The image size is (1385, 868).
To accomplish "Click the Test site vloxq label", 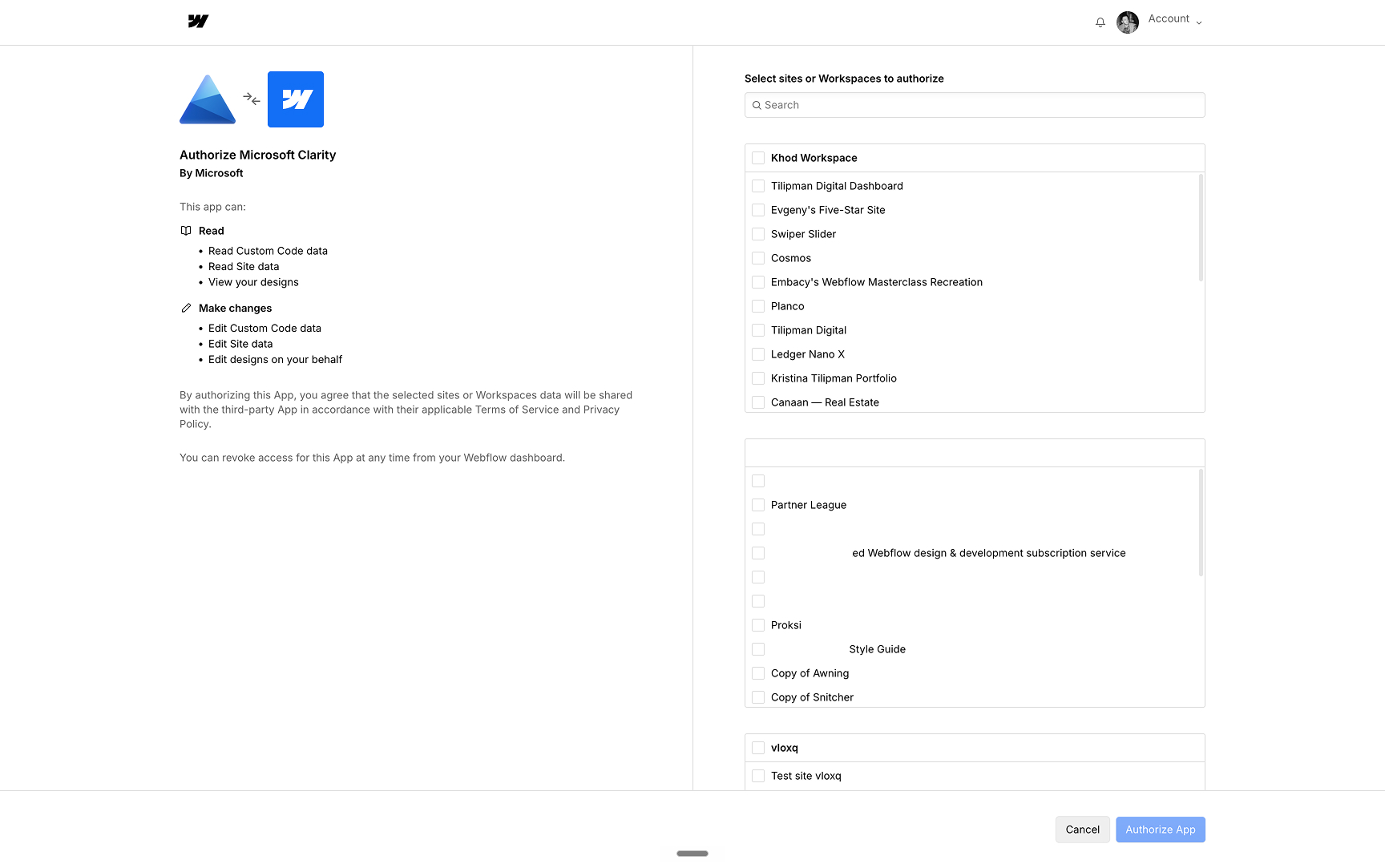I will click(806, 776).
